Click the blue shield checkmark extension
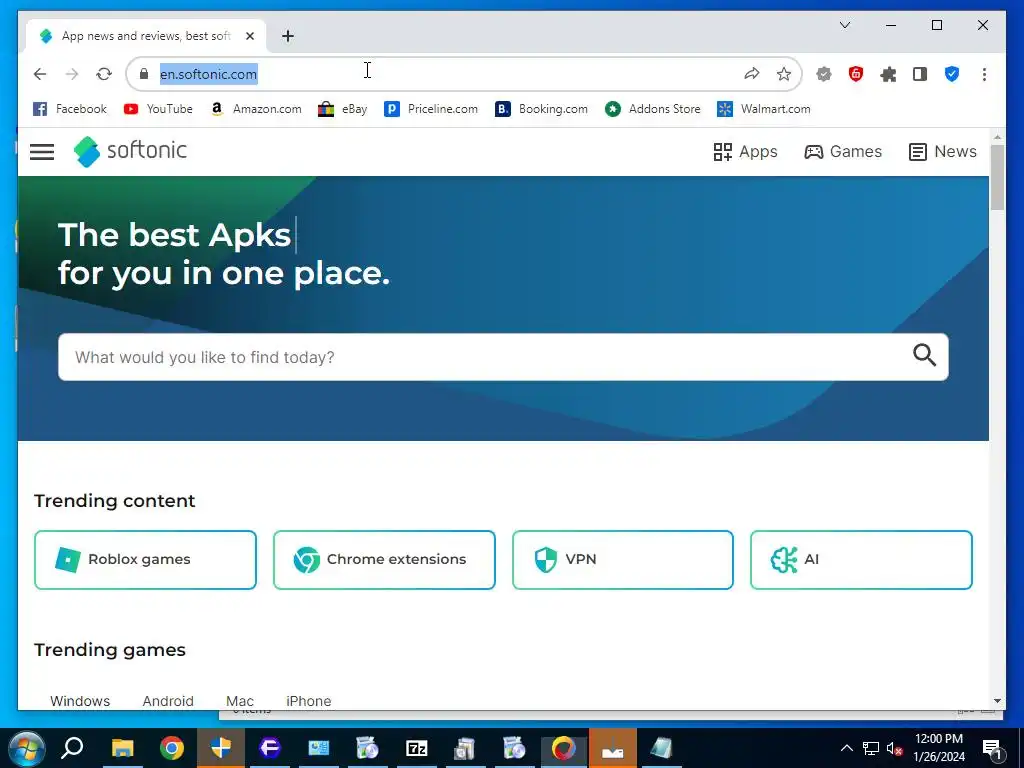This screenshot has height=768, width=1024. pyautogui.click(x=952, y=74)
